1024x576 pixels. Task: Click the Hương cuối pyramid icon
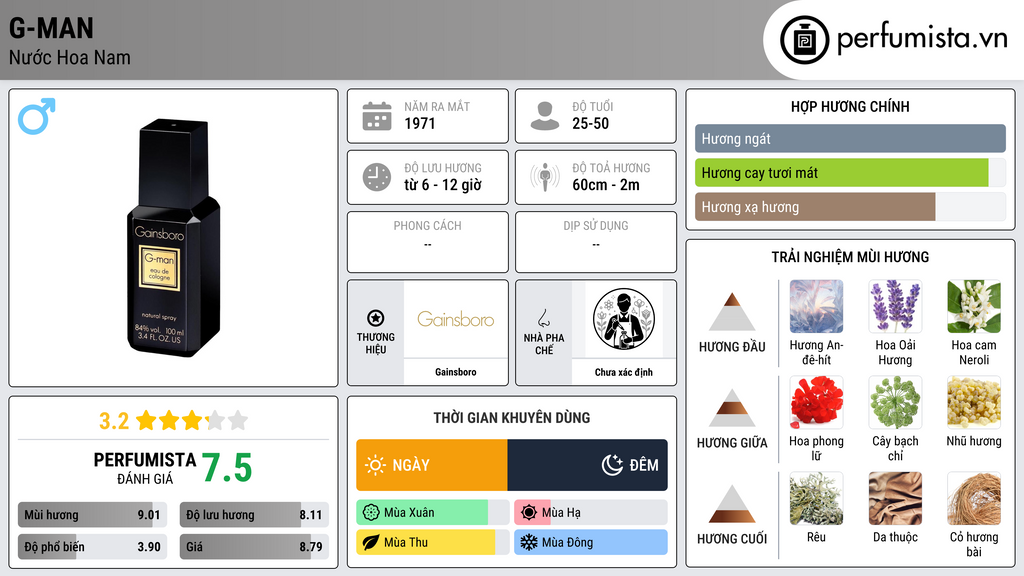coord(732,504)
